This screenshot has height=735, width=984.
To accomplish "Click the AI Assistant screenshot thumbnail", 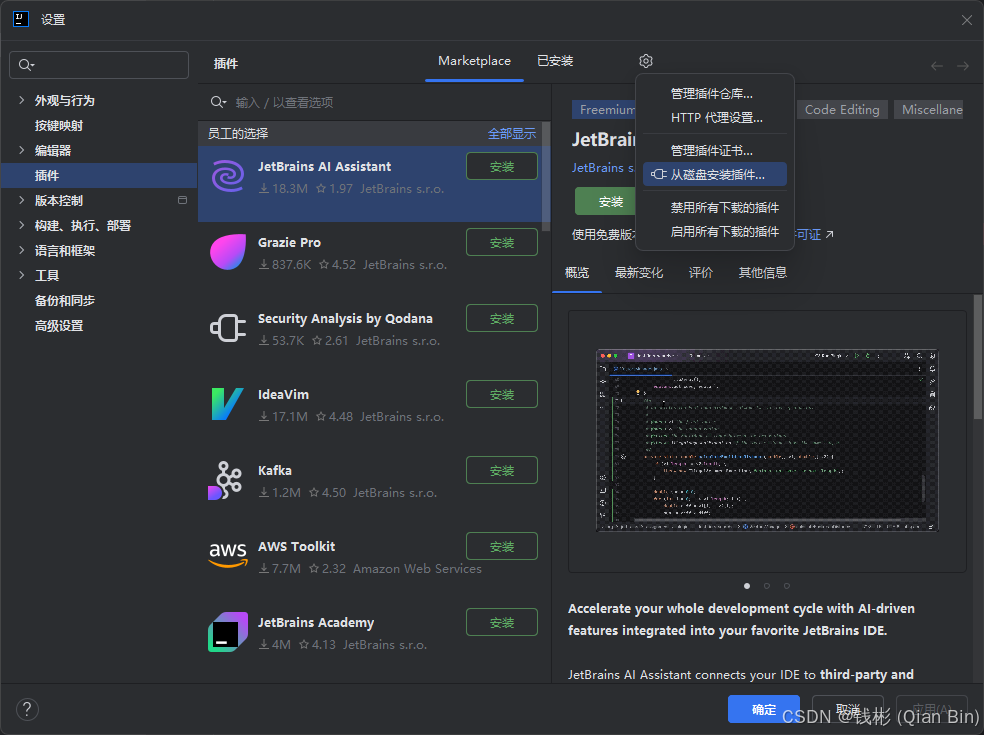I will click(767, 441).
